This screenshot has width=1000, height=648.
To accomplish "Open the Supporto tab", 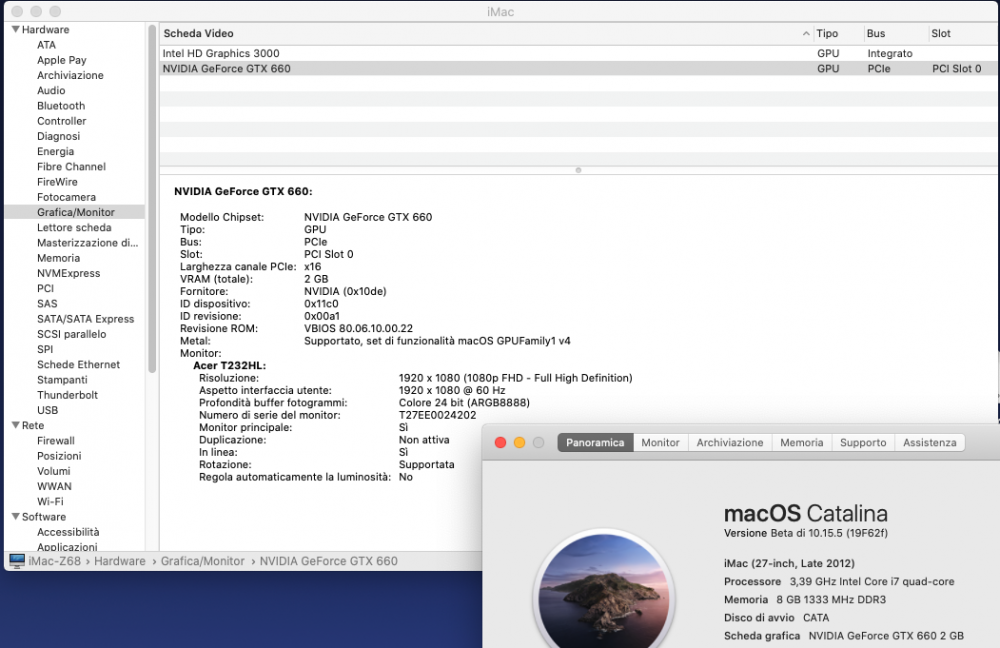I will click(x=863, y=442).
